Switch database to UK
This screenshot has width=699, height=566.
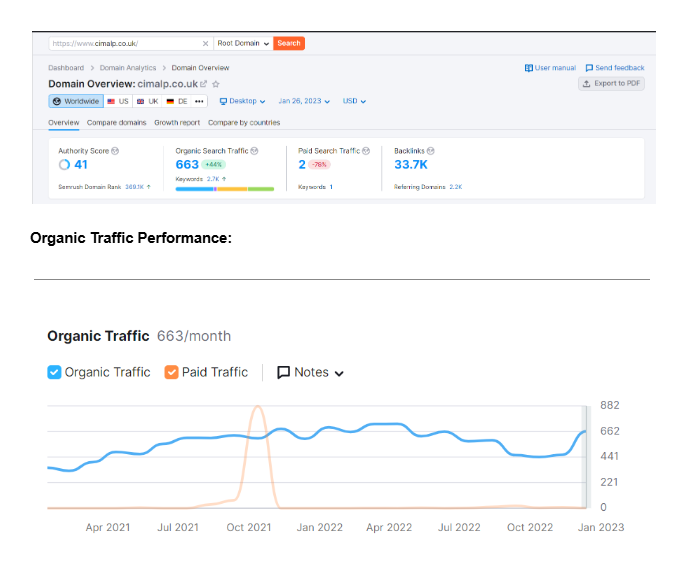pos(148,101)
